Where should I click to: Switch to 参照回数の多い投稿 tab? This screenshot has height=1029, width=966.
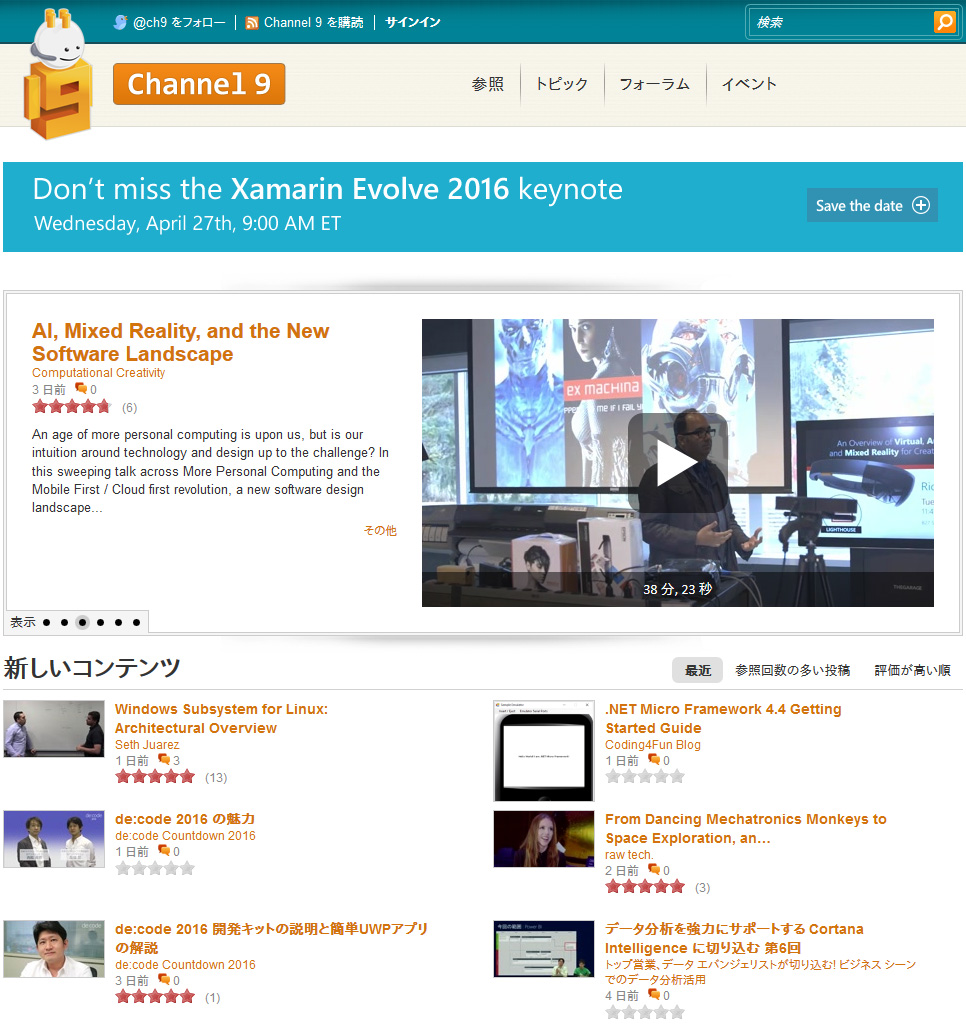(793, 670)
